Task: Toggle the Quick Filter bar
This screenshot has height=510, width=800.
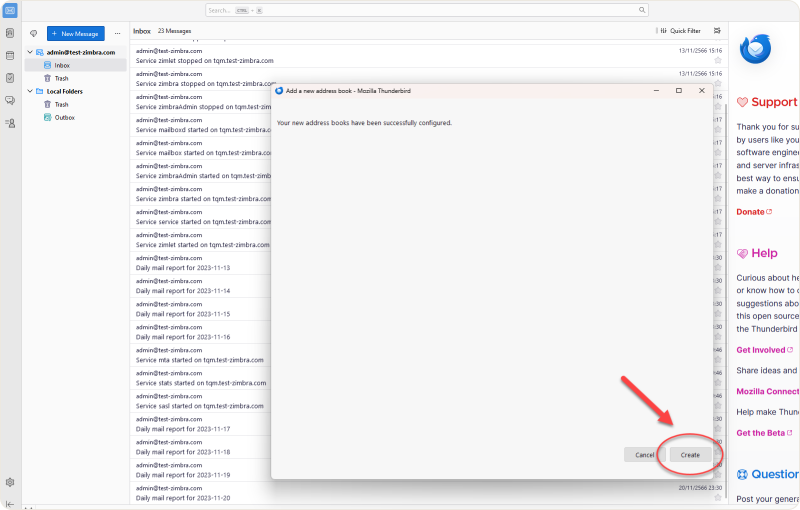Action: 681,31
